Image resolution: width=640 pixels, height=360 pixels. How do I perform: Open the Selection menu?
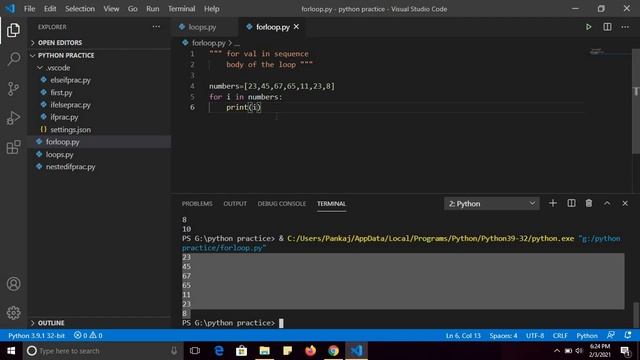coord(80,9)
